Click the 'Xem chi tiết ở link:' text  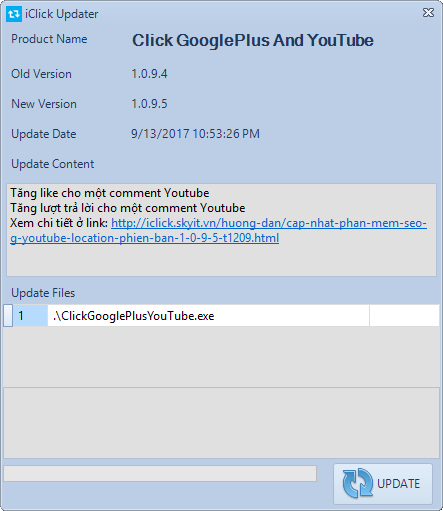(59, 223)
